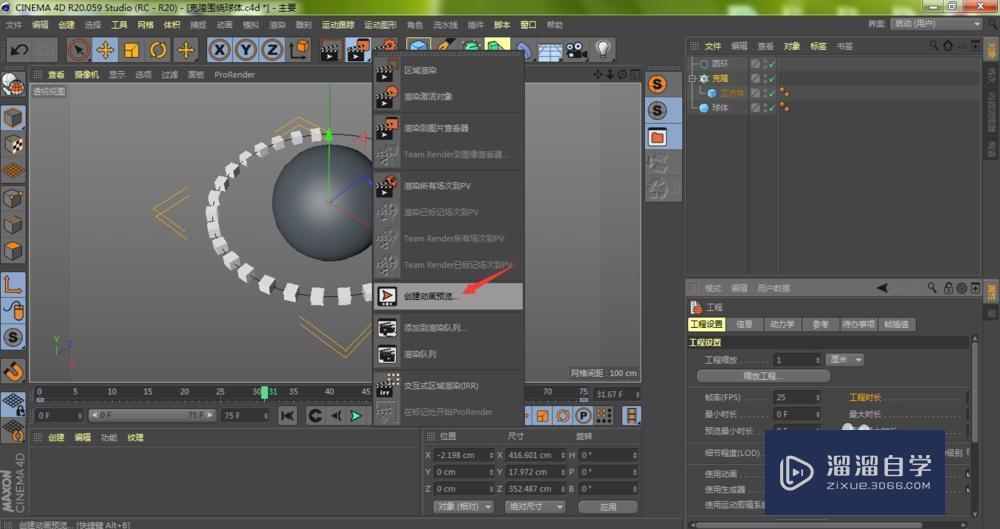Open the camera object icon

pyautogui.click(x=576, y=50)
